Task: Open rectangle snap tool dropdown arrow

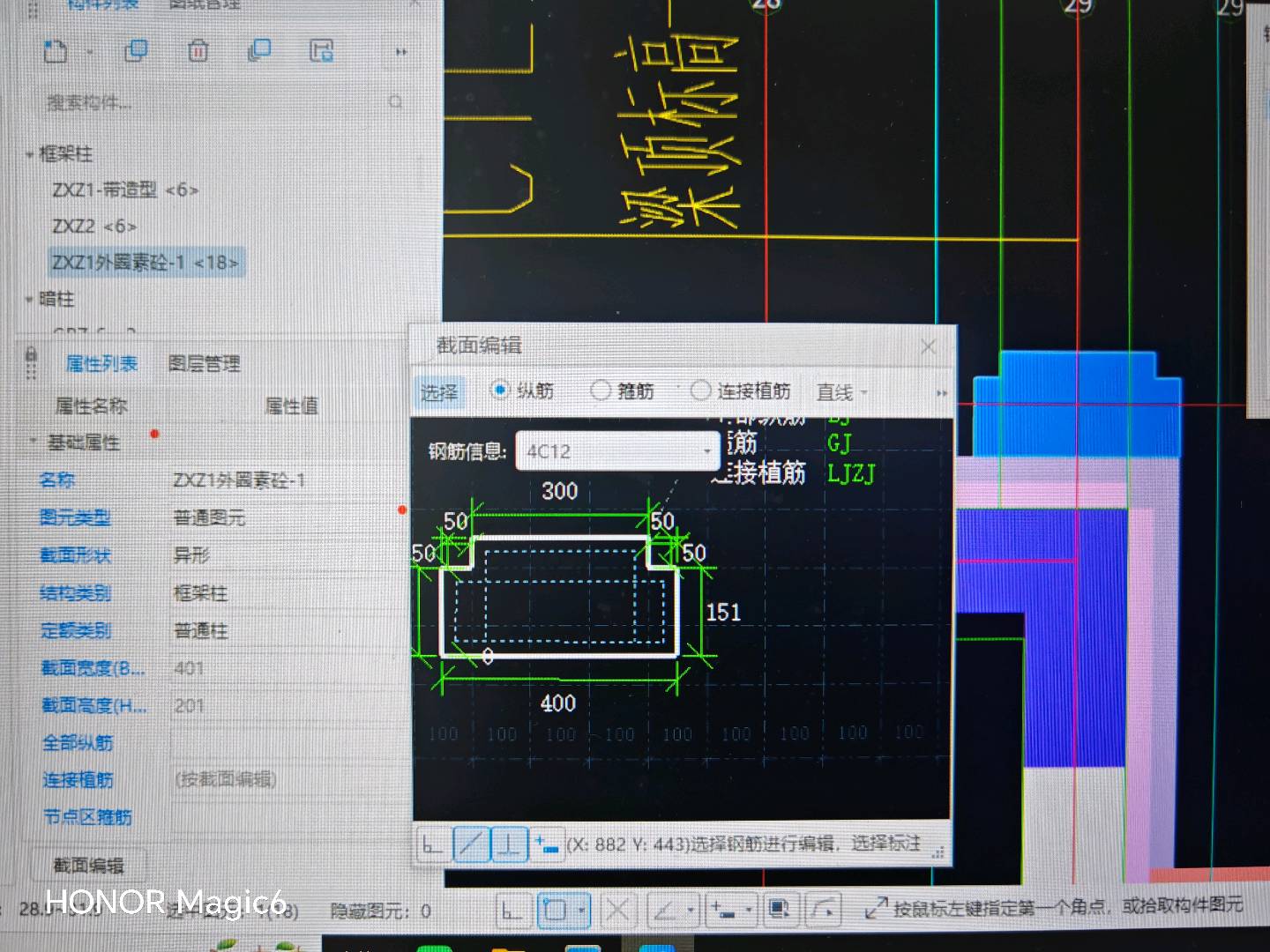Action: pos(581,910)
